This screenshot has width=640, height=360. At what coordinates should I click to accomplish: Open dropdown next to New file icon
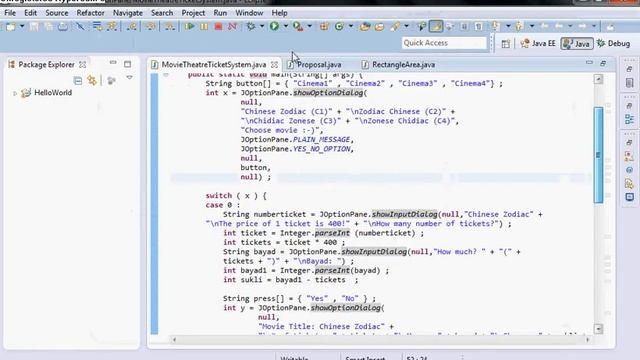(22, 27)
